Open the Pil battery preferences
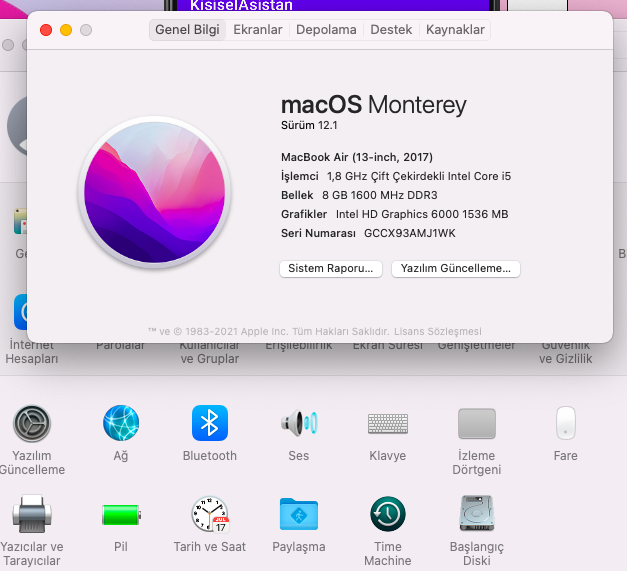Image resolution: width=627 pixels, height=571 pixels. [121, 515]
